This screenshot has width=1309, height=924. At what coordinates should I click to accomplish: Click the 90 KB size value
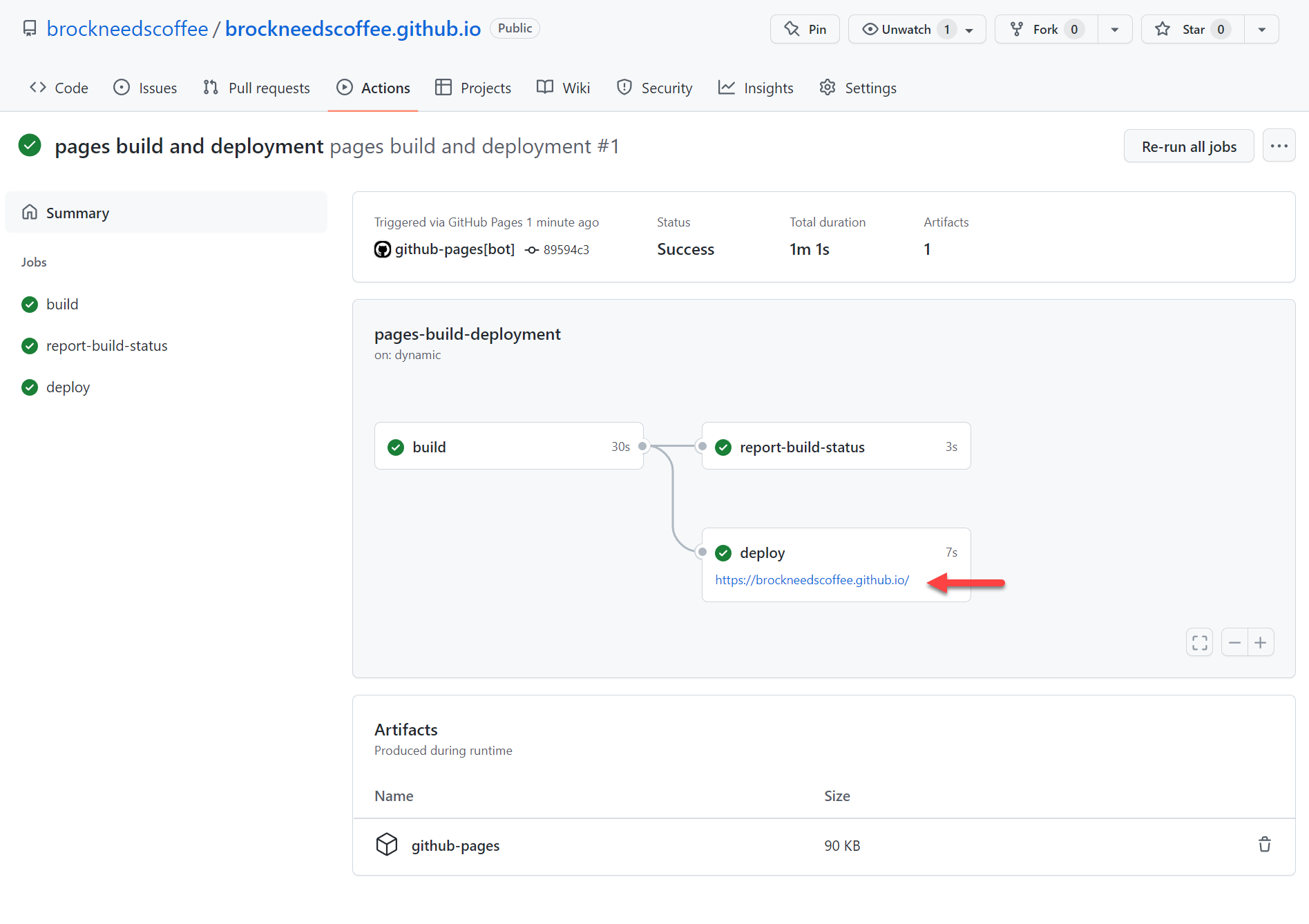pyautogui.click(x=842, y=845)
